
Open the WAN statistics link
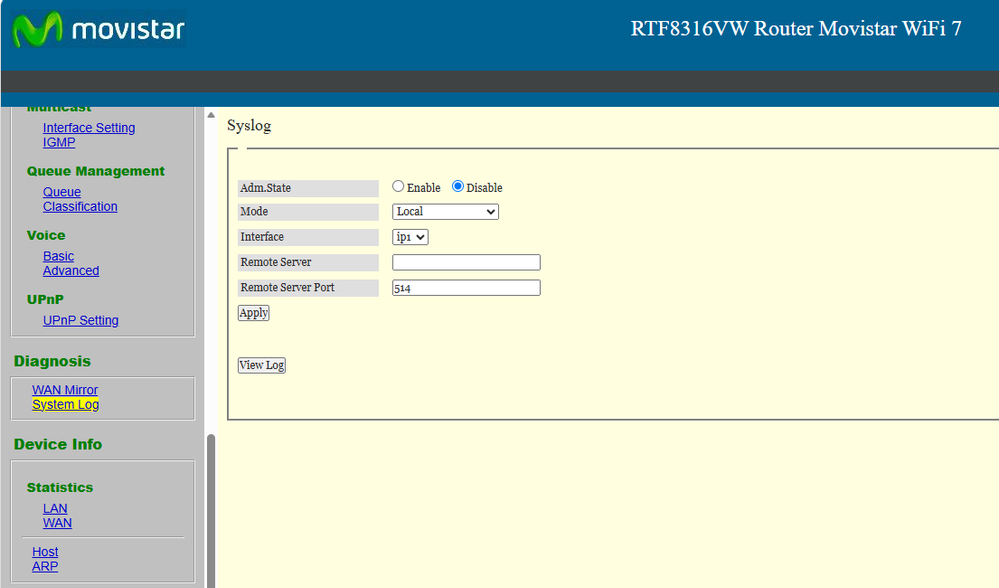click(x=57, y=523)
